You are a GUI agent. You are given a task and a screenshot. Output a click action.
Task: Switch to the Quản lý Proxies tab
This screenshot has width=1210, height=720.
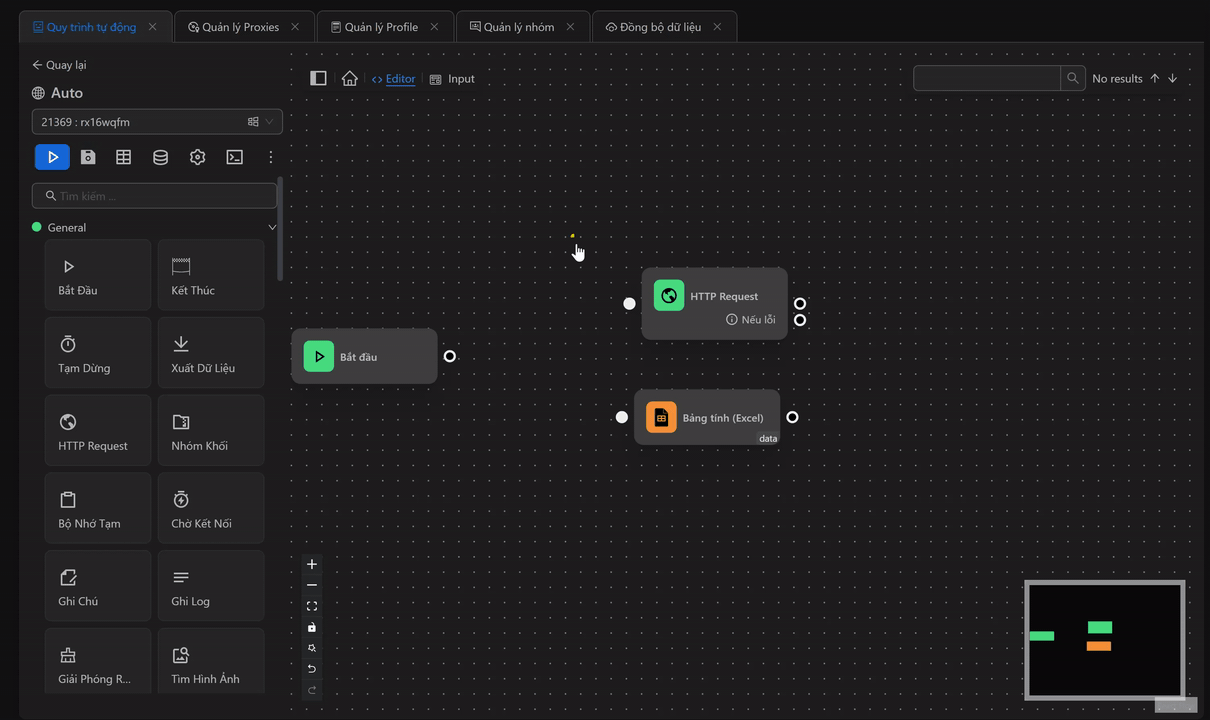coord(240,26)
